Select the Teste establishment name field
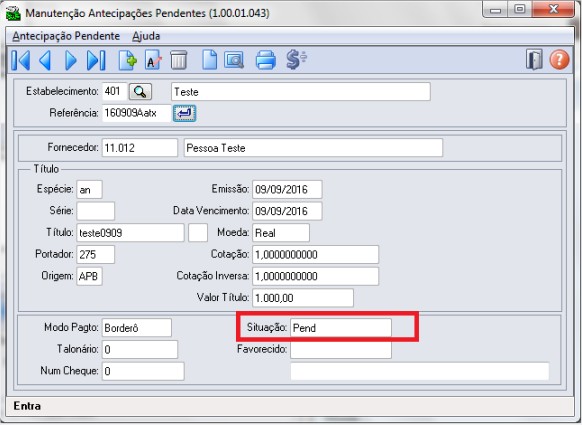Screen dimensions: 582x425 click(x=301, y=92)
